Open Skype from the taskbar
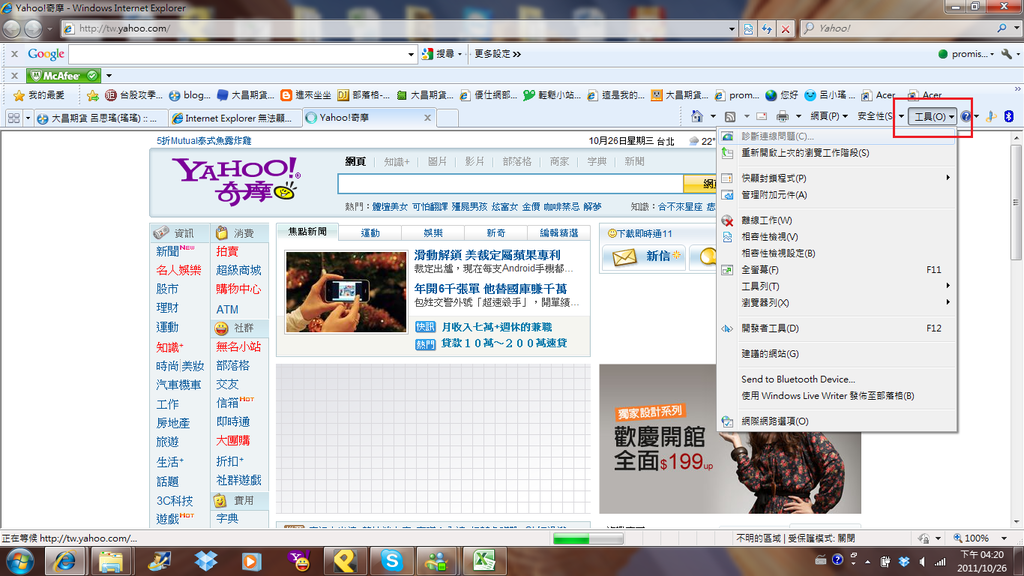Image resolution: width=1024 pixels, height=576 pixels. (x=392, y=561)
